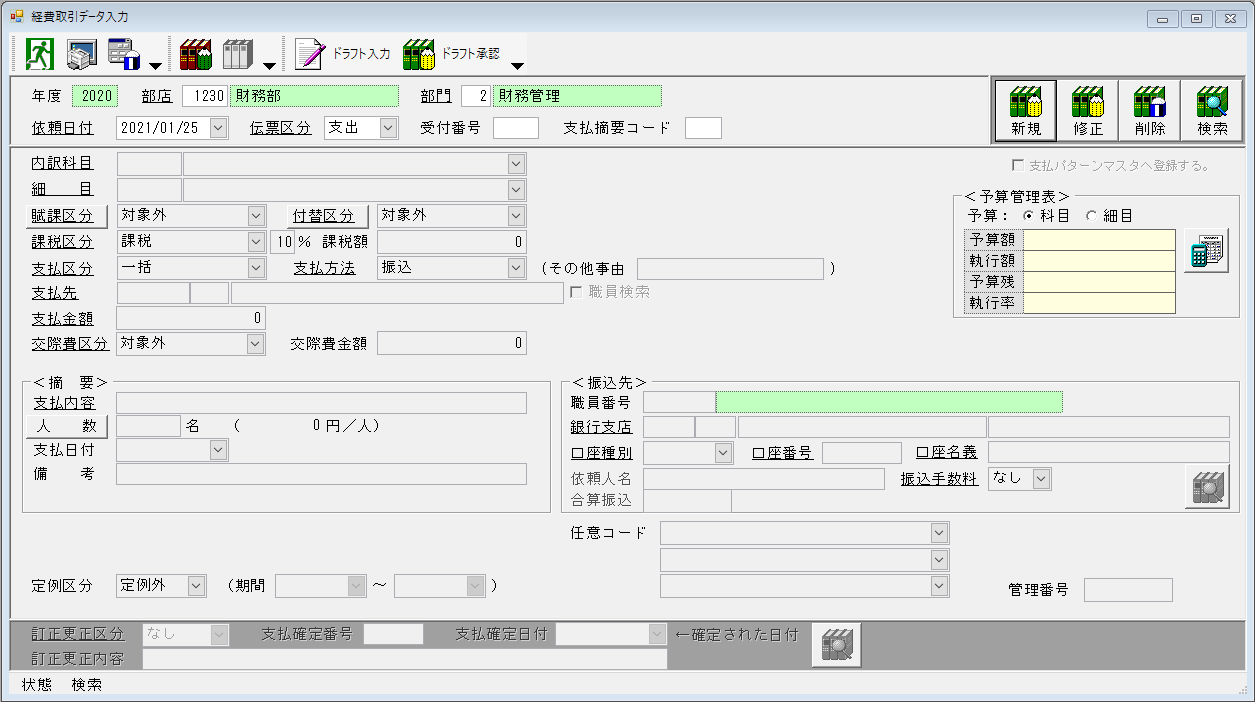Screen dimensions: 1255x702
Task: Expand the 振込手数料 dropdown showing なし
Action: click(x=1042, y=479)
